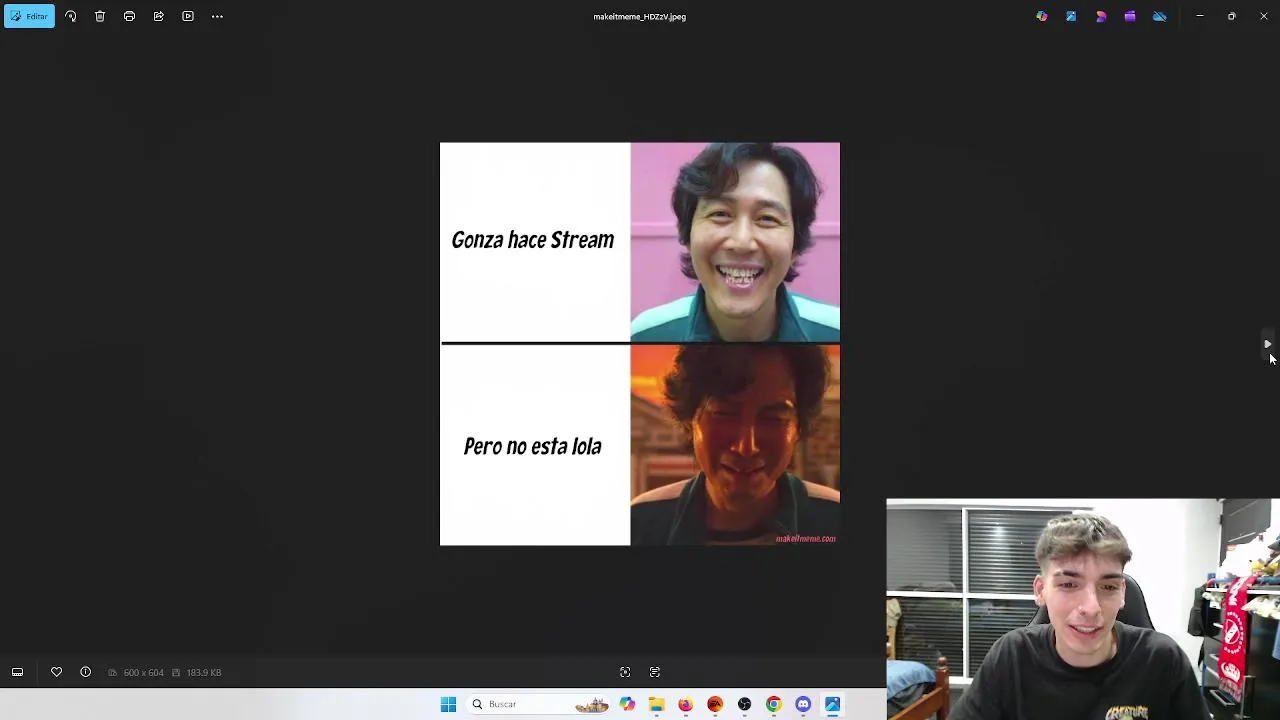Open File Explorer from the taskbar
The image size is (1280, 720).
[x=656, y=704]
